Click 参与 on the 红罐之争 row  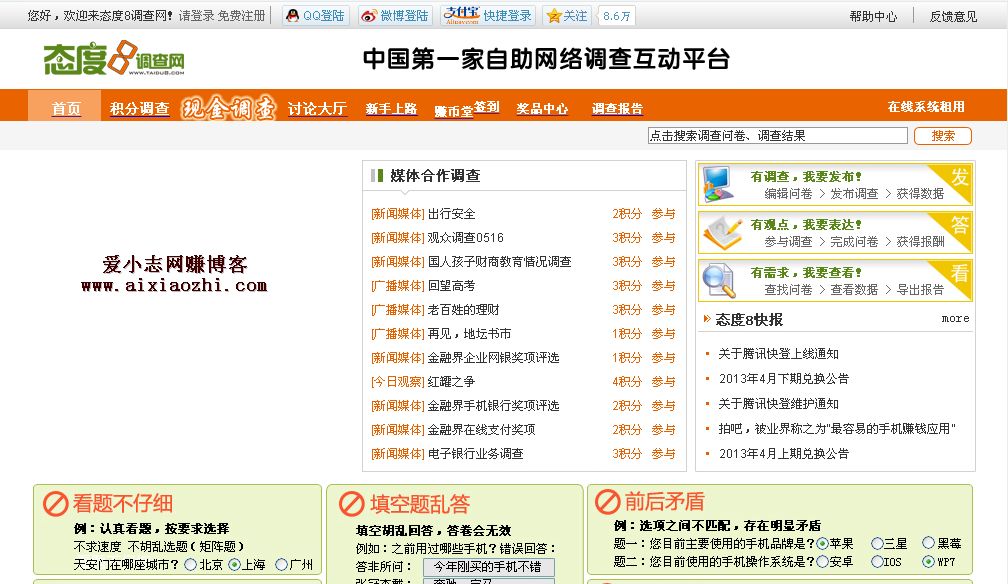[663, 381]
